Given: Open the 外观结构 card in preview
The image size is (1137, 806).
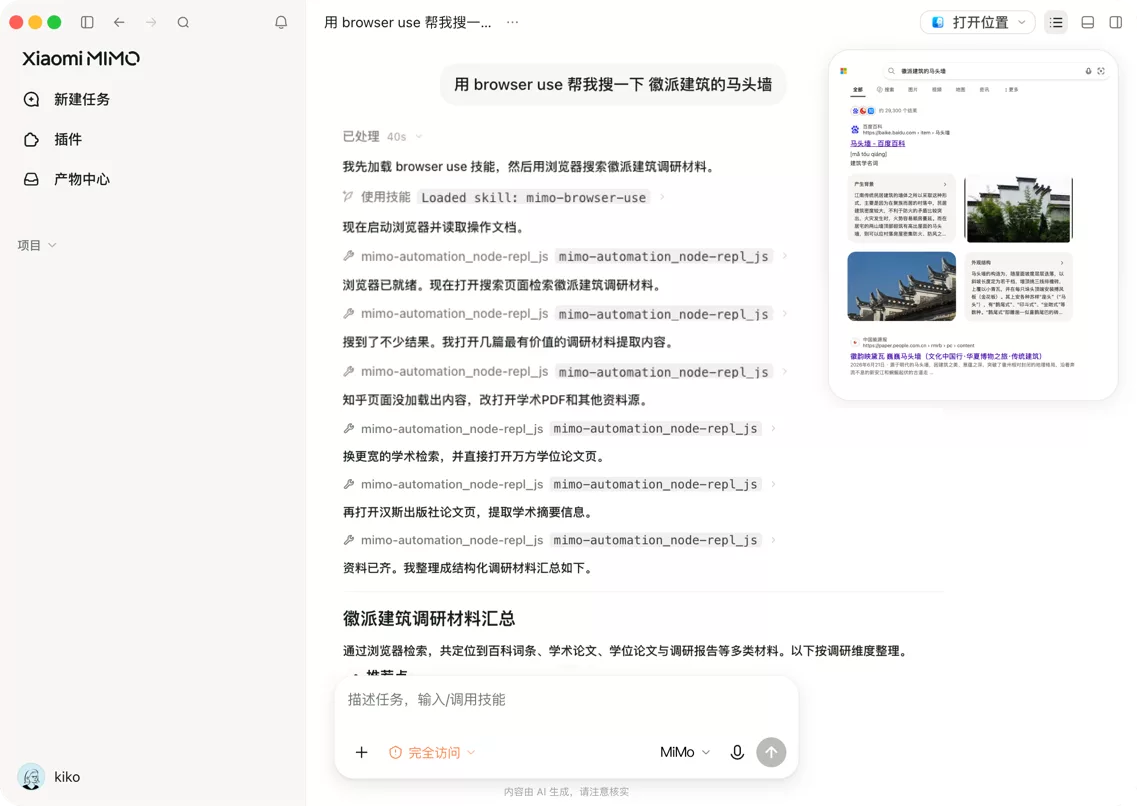Looking at the screenshot, I should tap(1018, 286).
